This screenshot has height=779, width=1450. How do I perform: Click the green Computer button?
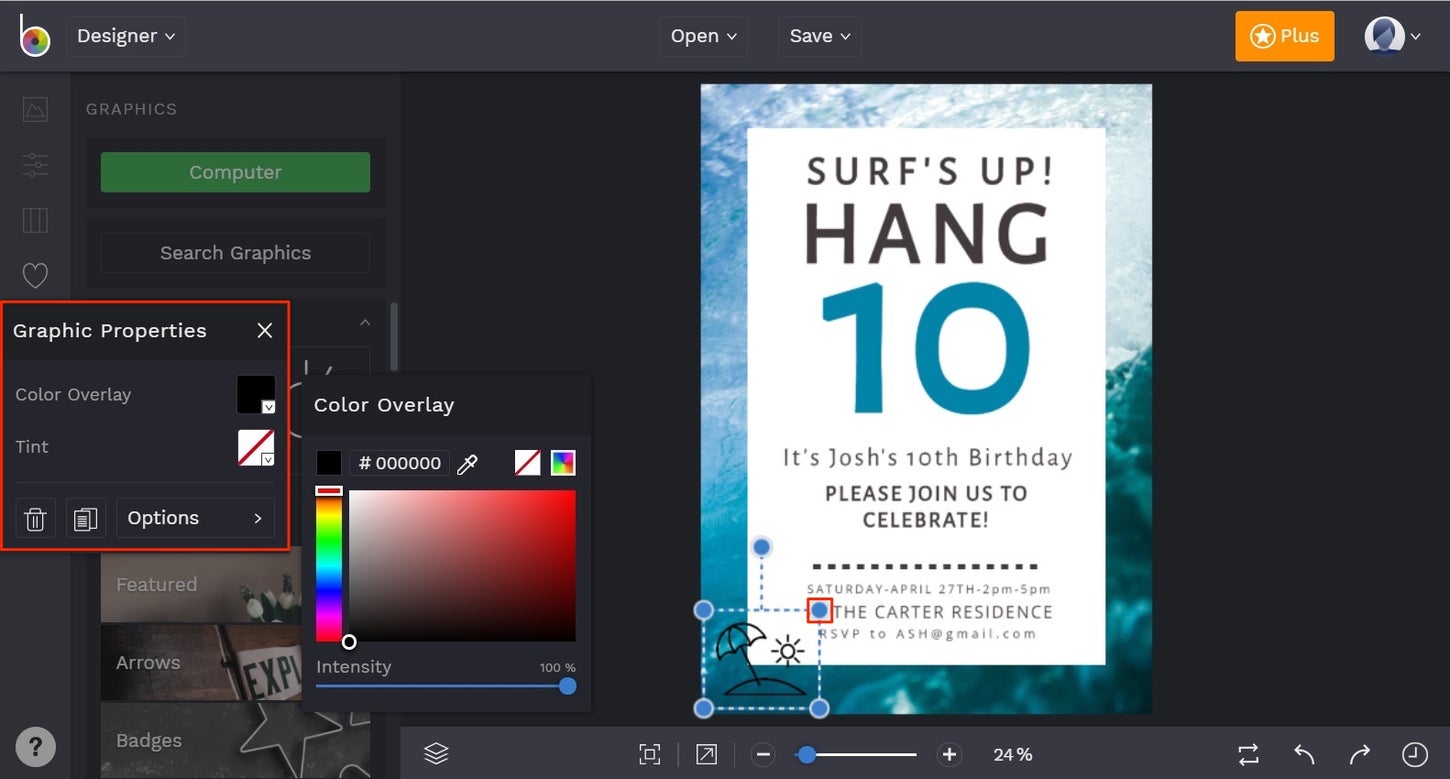[235, 172]
